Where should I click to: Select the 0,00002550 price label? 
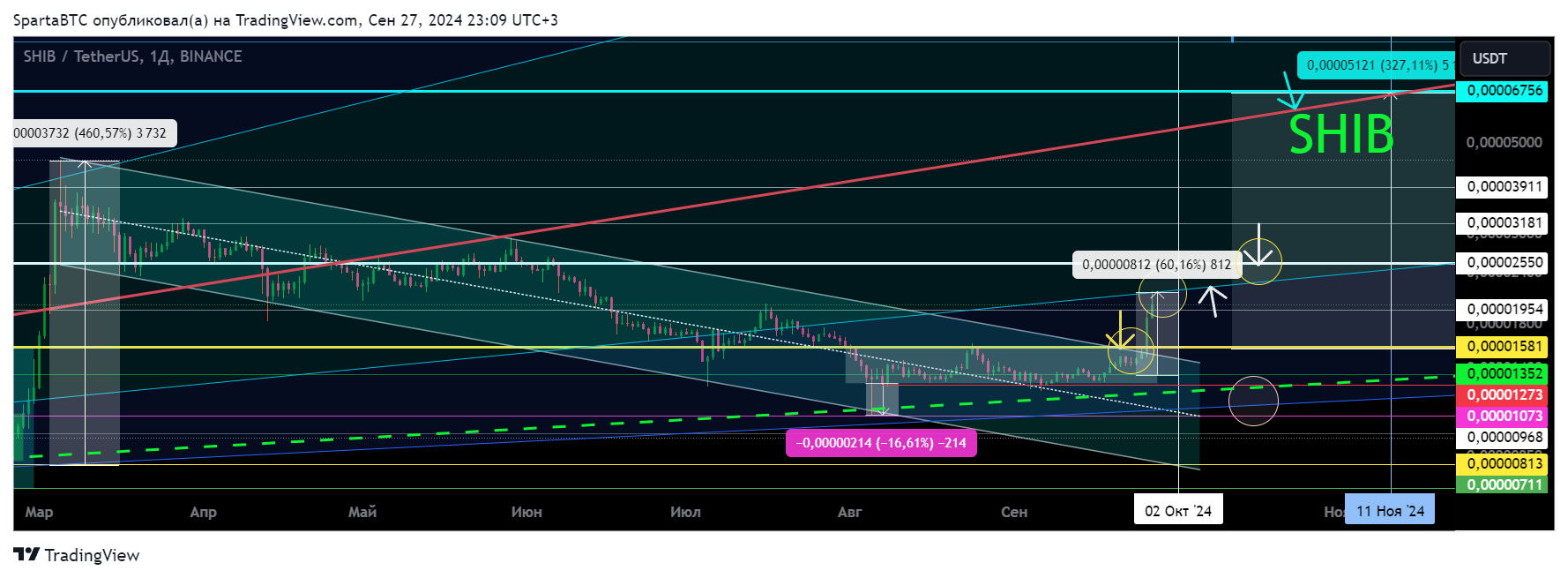(x=1502, y=263)
